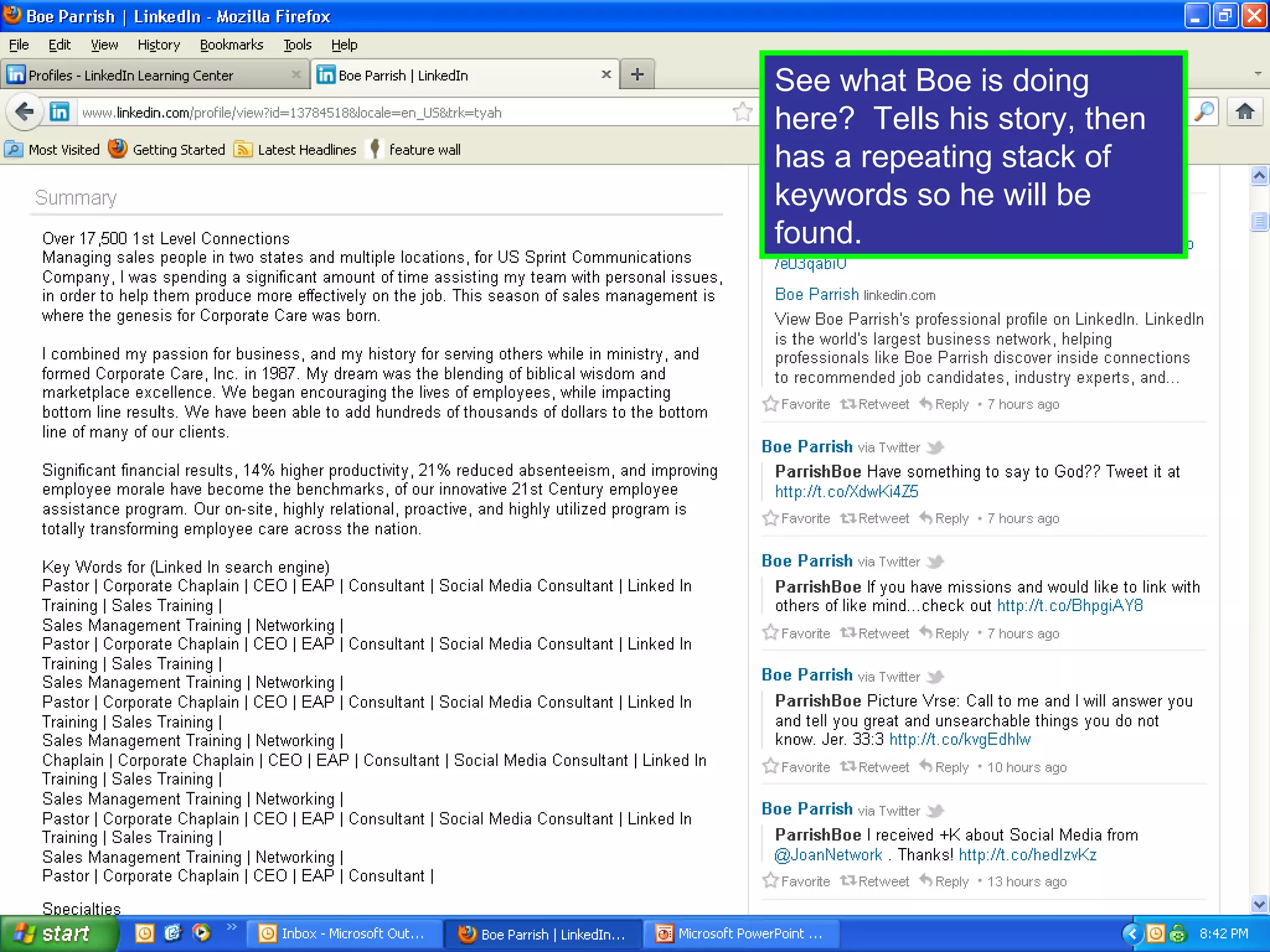Click the LinkedIn site icon in address bar

pyautogui.click(x=60, y=112)
